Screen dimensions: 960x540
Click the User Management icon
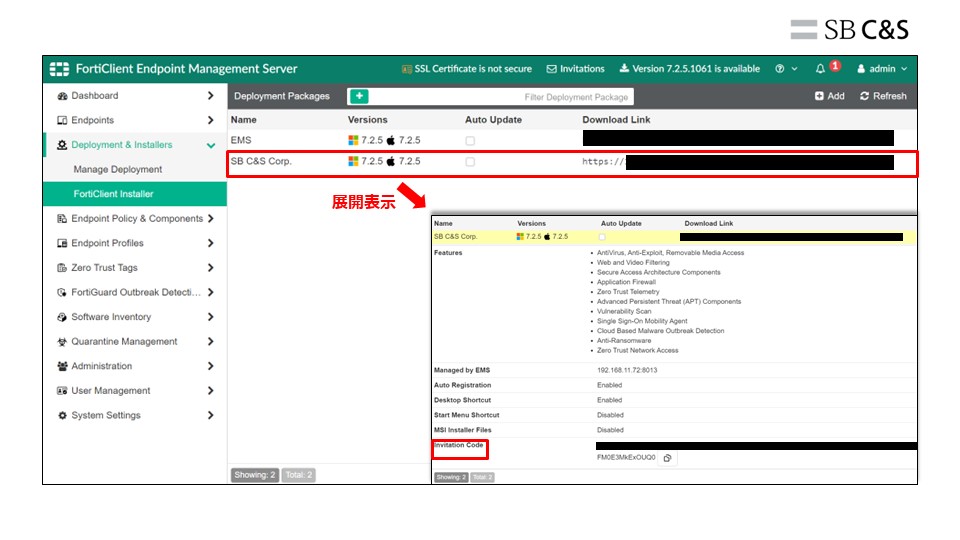pyautogui.click(x=62, y=391)
